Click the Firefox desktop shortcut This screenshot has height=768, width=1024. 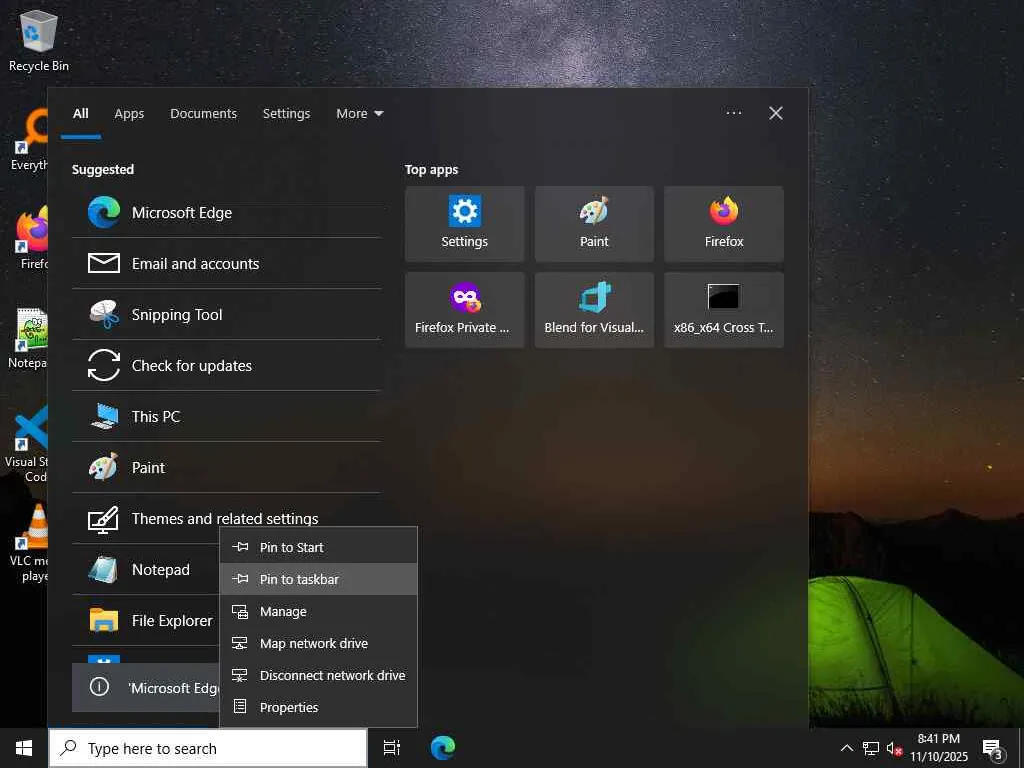coord(32,238)
